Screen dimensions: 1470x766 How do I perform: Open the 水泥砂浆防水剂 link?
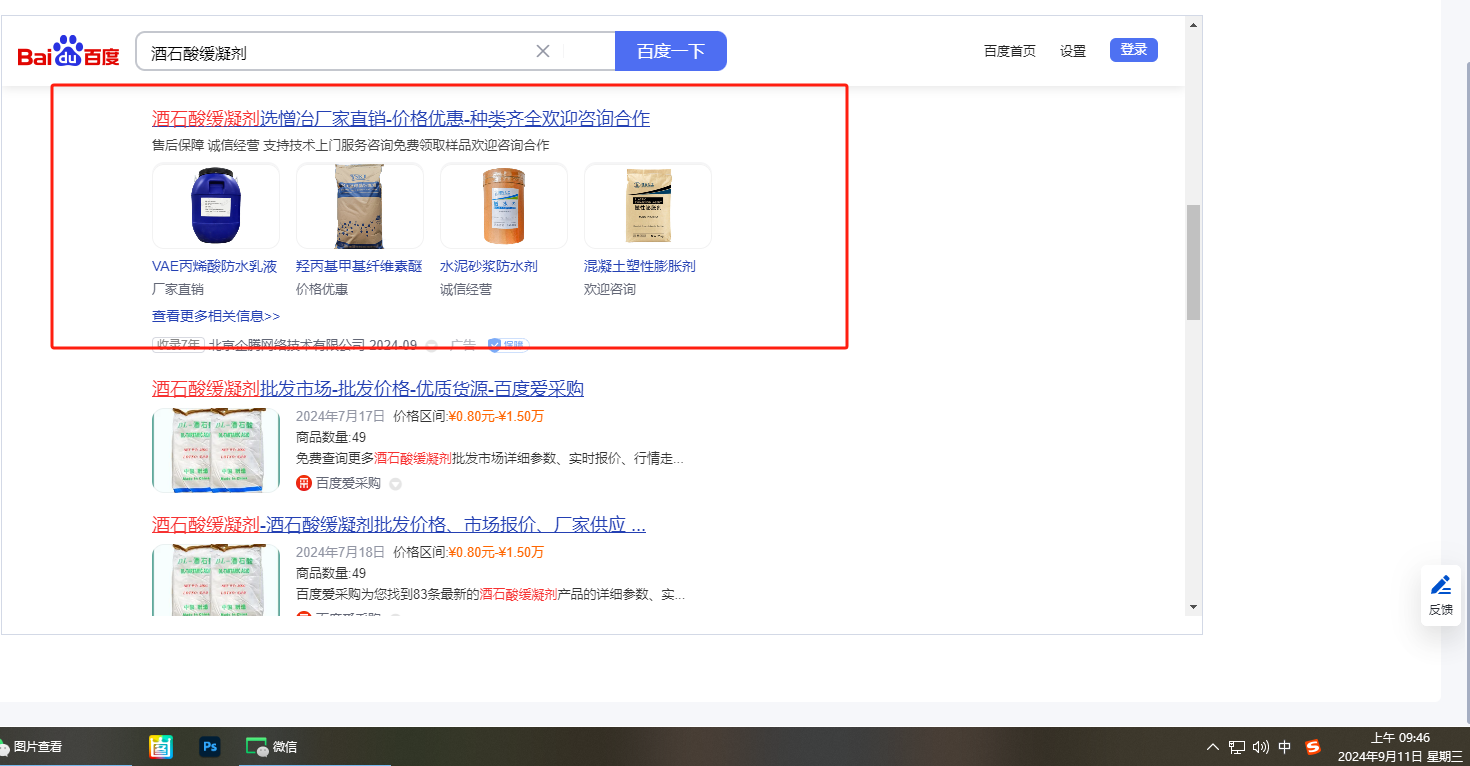click(489, 266)
